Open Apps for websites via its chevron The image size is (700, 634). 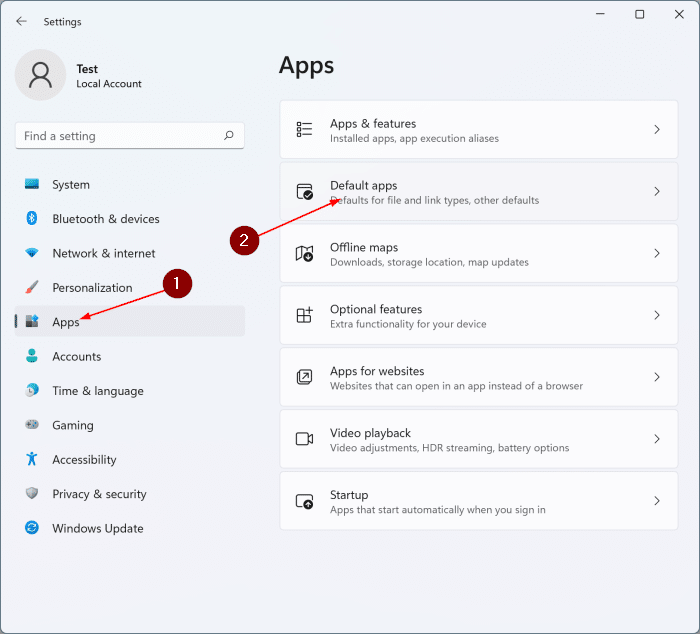(x=657, y=377)
